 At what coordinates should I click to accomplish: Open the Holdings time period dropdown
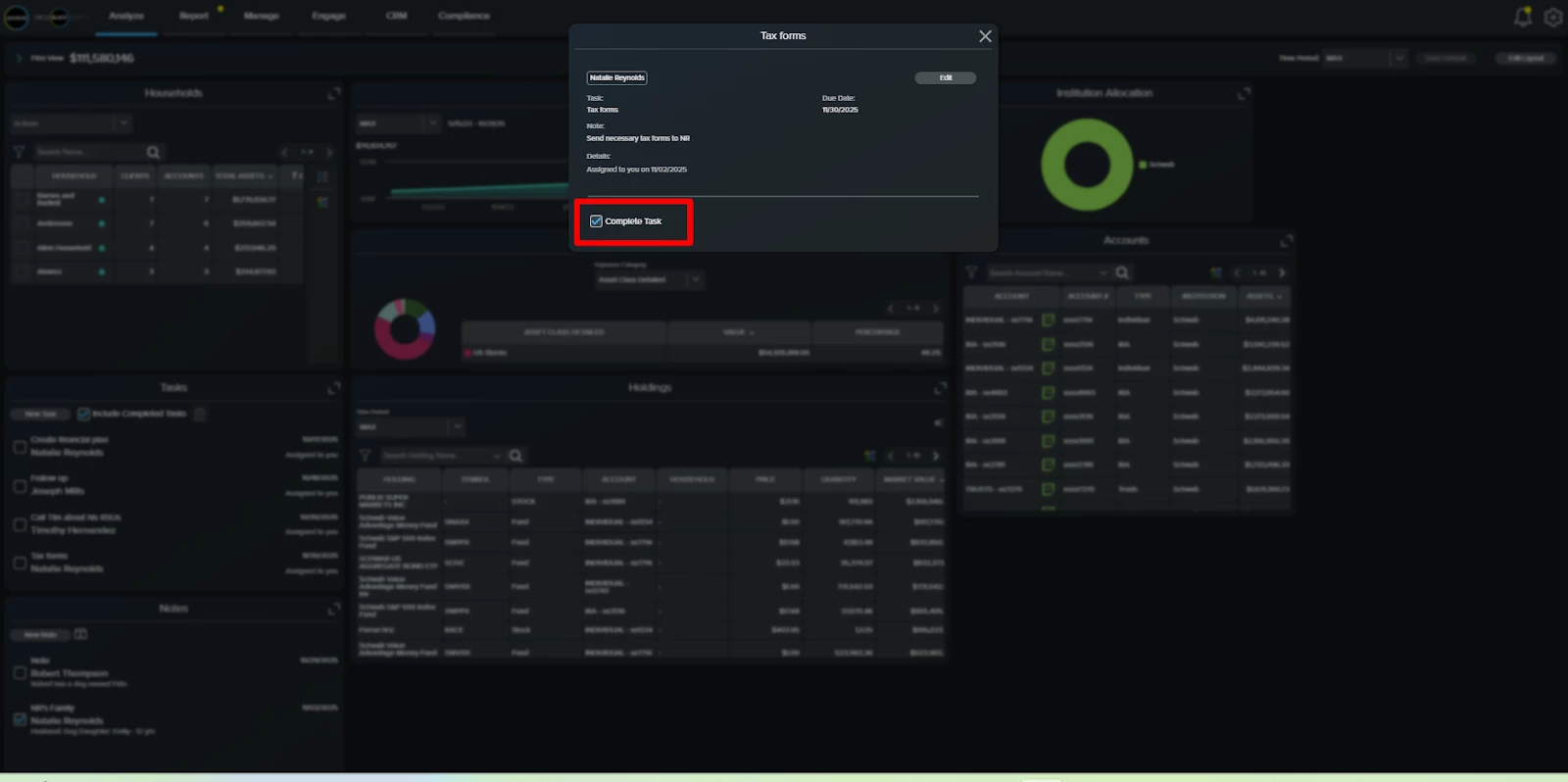(x=411, y=427)
